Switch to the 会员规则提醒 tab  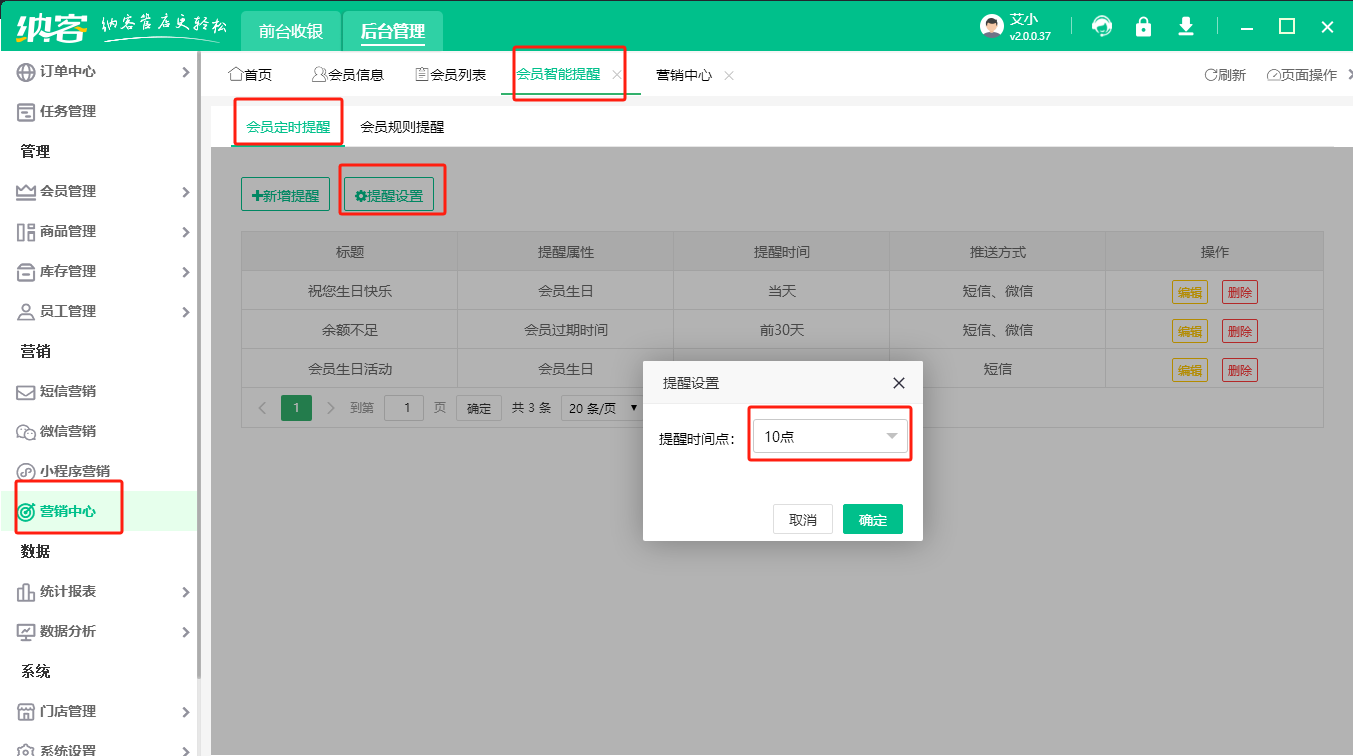tap(402, 127)
